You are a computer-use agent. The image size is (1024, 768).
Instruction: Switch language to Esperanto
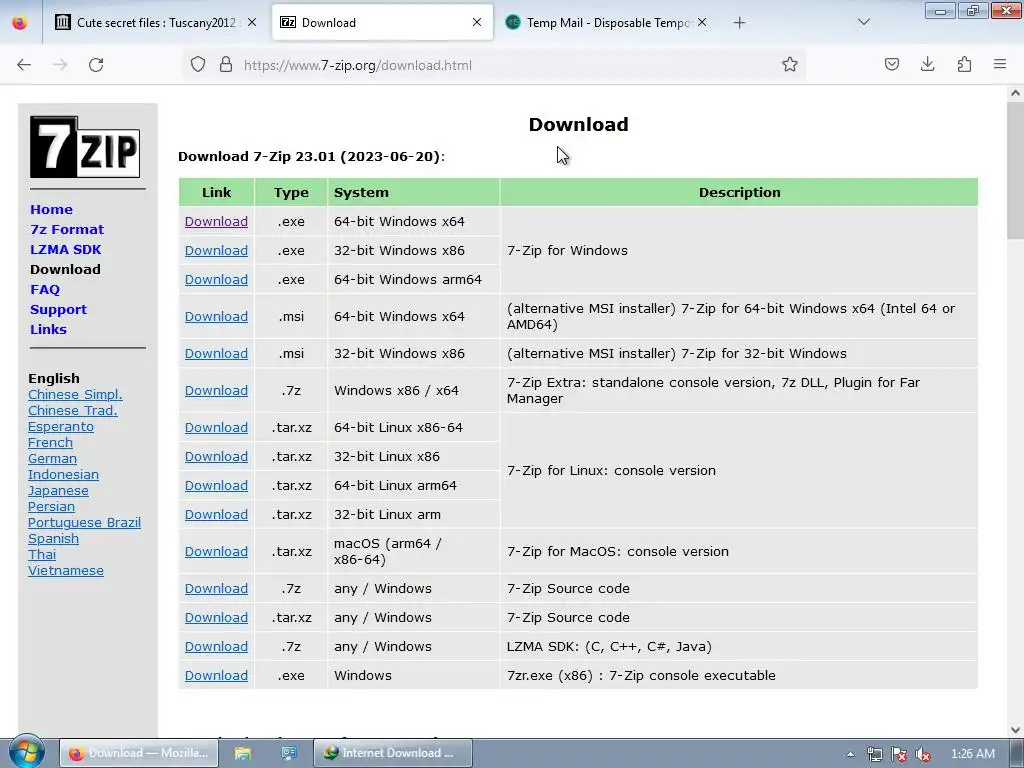click(61, 427)
